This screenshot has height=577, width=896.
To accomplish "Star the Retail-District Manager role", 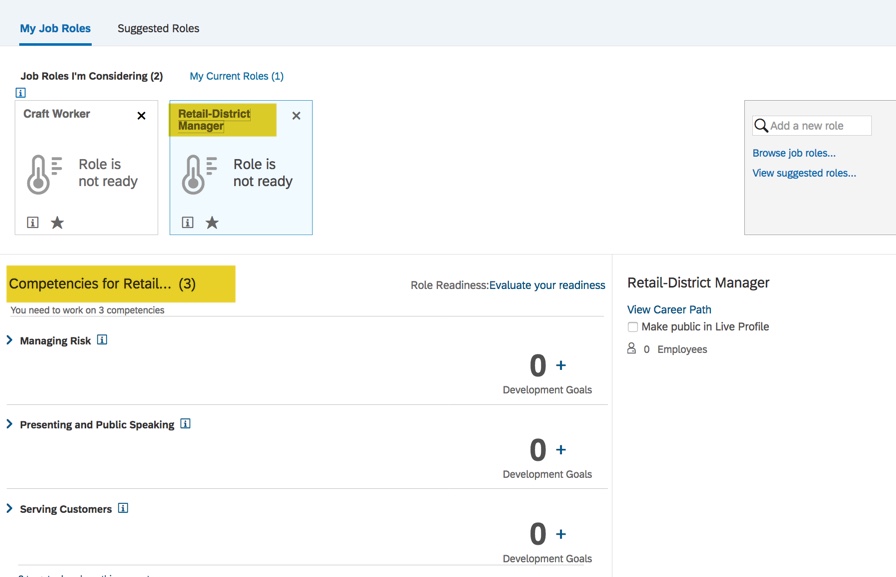I will click(x=212, y=223).
